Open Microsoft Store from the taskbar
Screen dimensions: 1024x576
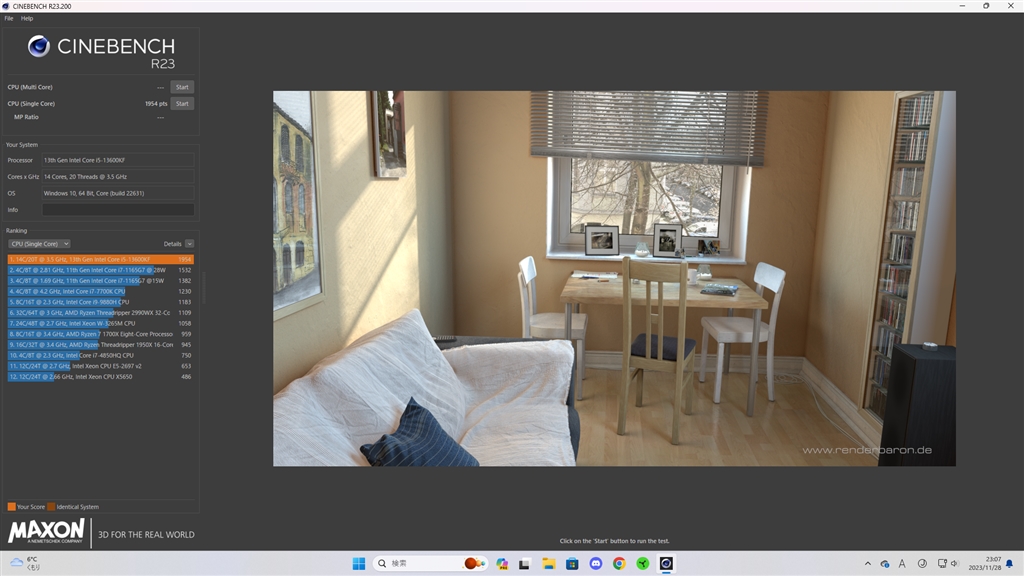click(x=572, y=564)
